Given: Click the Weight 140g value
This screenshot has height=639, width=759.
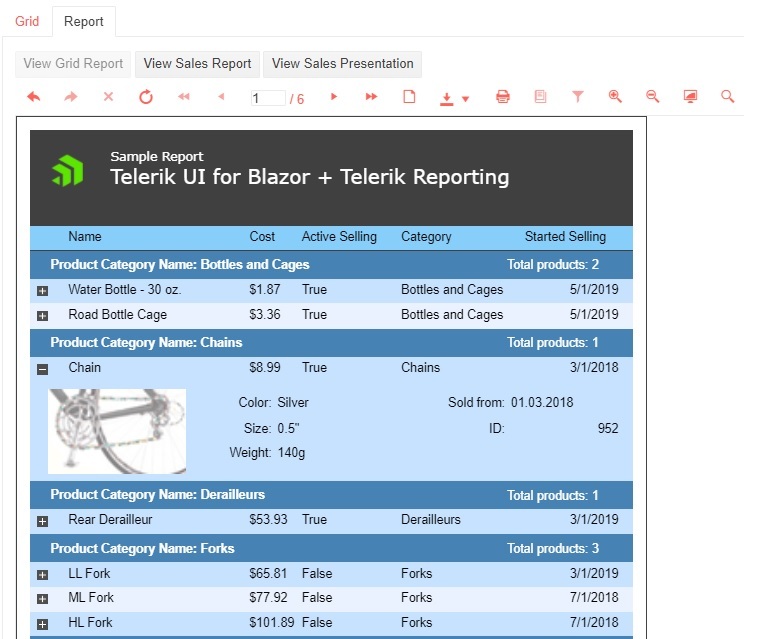Looking at the screenshot, I should (x=291, y=453).
